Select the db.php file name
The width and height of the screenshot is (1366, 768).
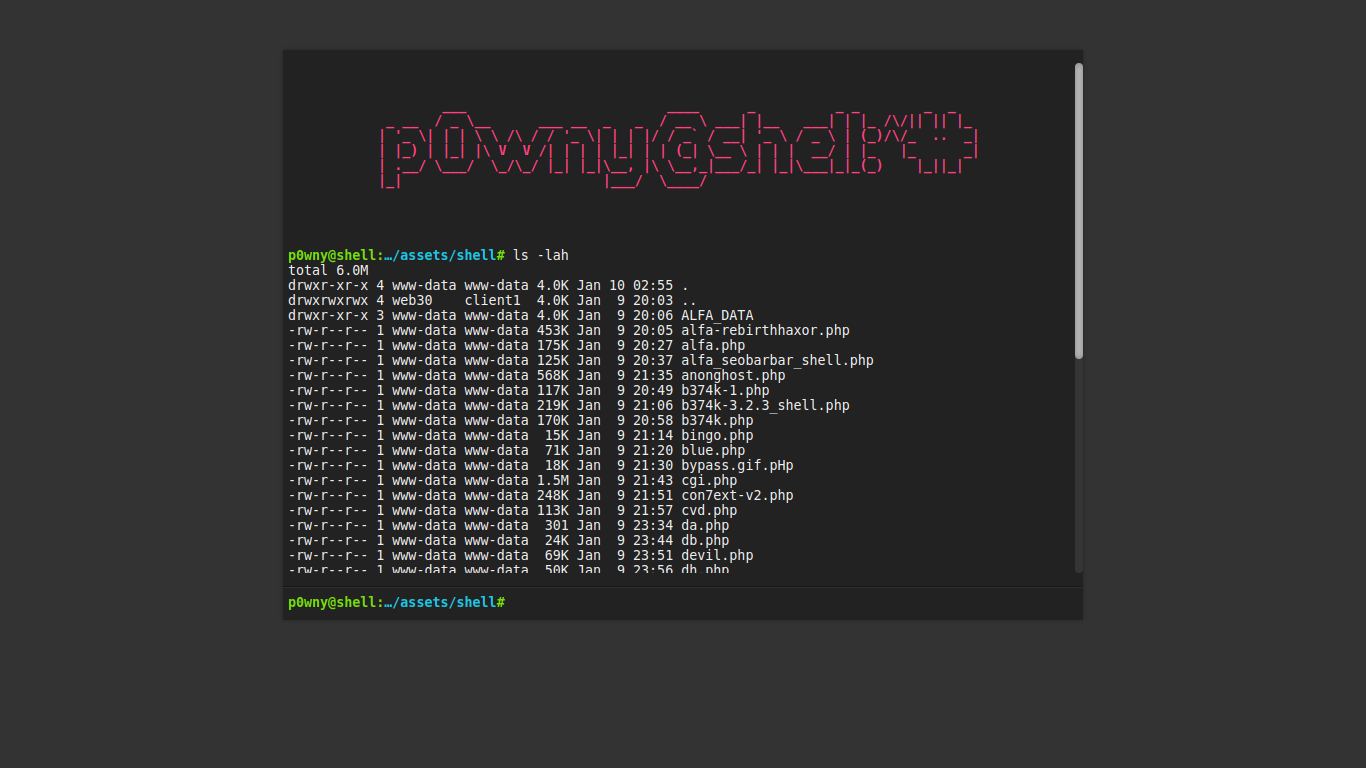pyautogui.click(x=705, y=540)
